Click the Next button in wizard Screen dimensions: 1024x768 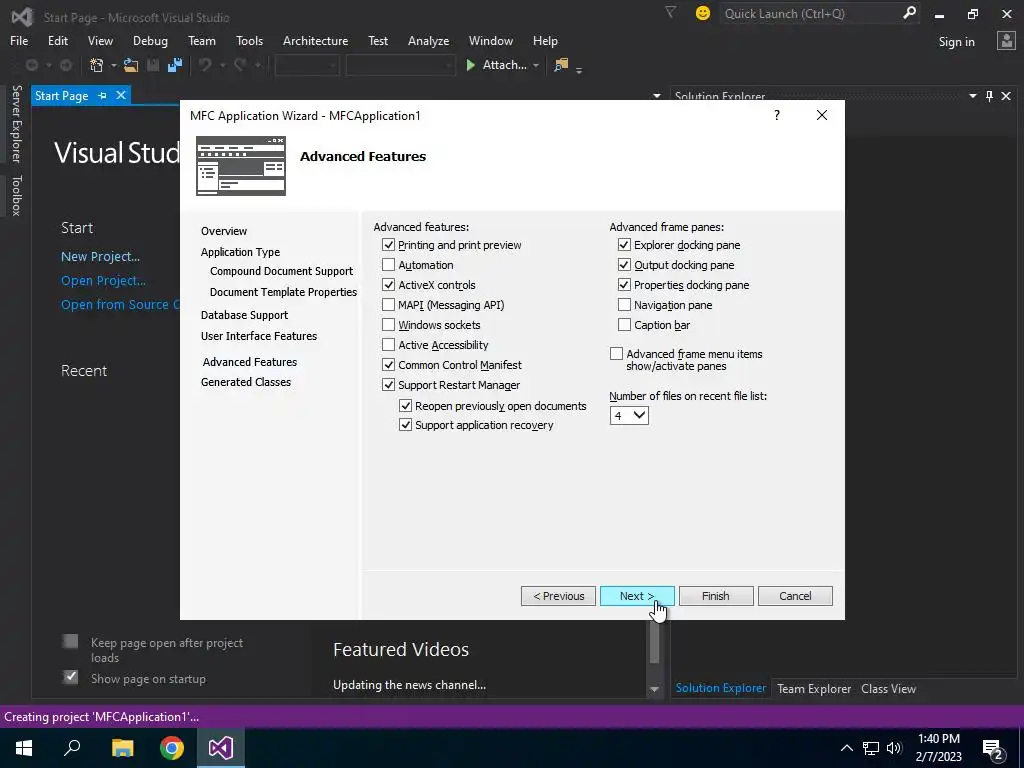point(637,596)
